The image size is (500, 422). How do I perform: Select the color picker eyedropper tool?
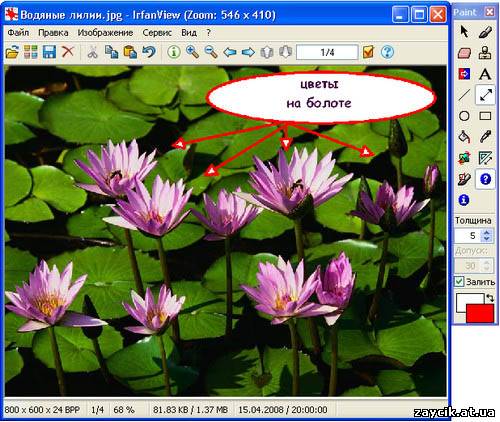click(485, 137)
